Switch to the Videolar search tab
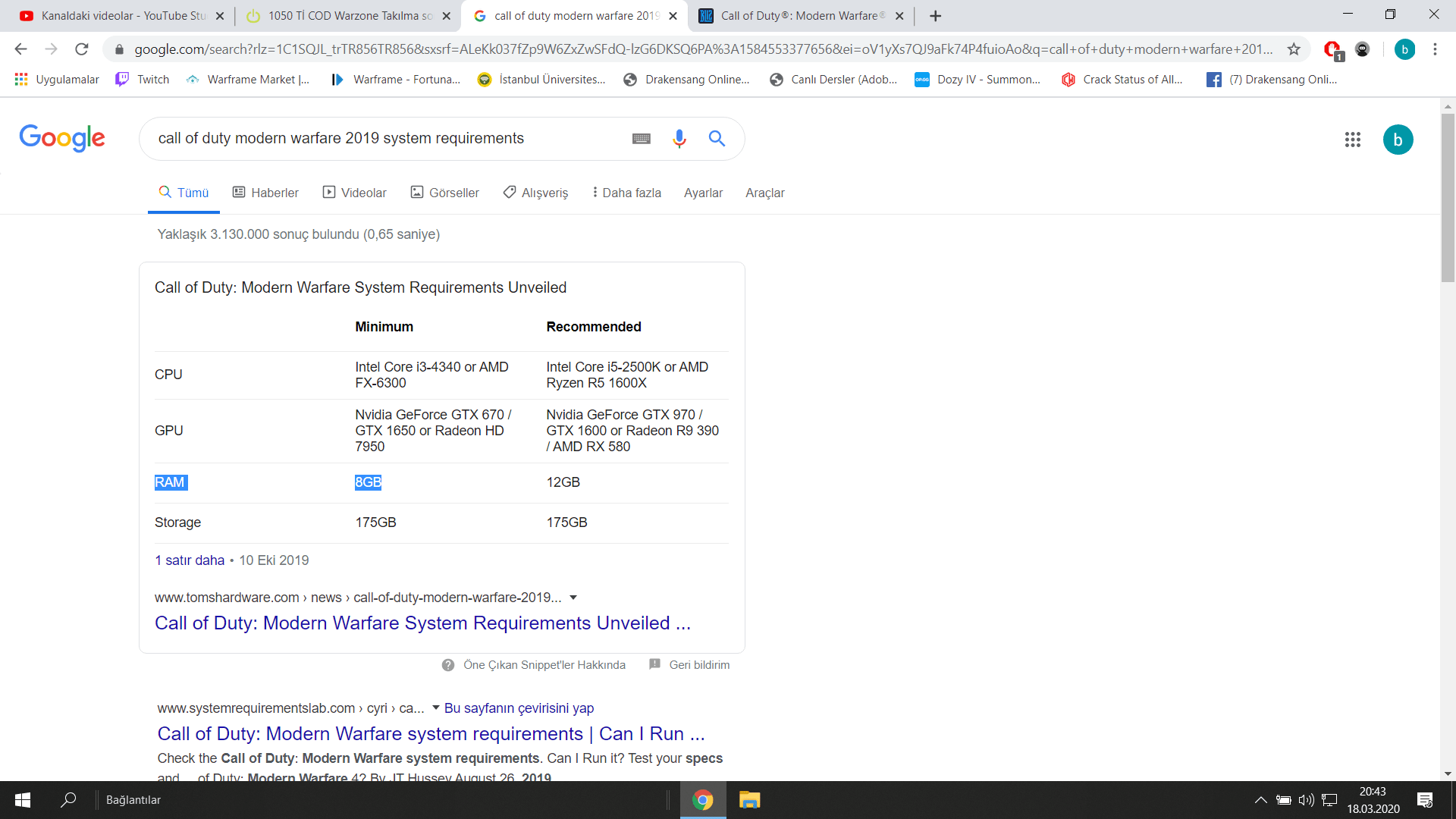Image resolution: width=1456 pixels, height=819 pixels. (355, 193)
